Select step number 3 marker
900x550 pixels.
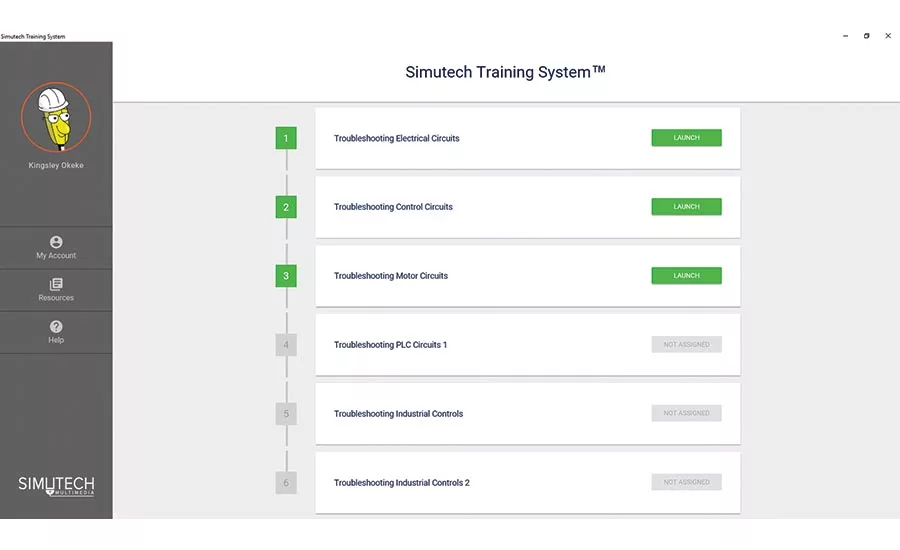(286, 276)
